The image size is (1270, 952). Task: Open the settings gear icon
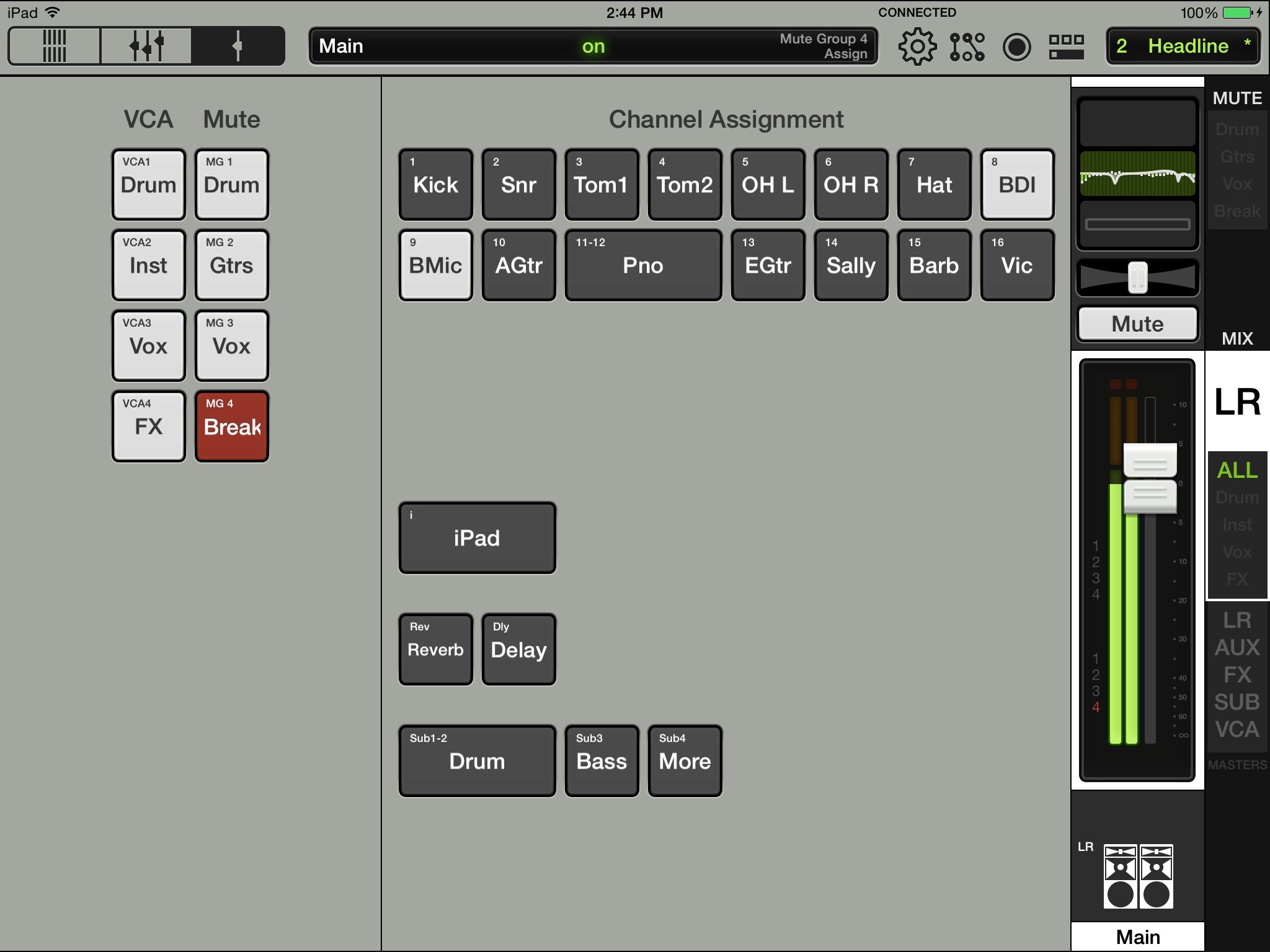(917, 46)
